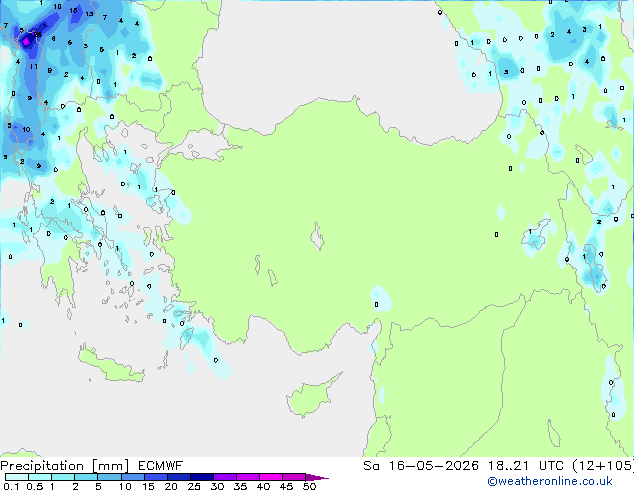Click the '25' legend scale label
The height and width of the screenshot is (490, 634).
tap(194, 486)
